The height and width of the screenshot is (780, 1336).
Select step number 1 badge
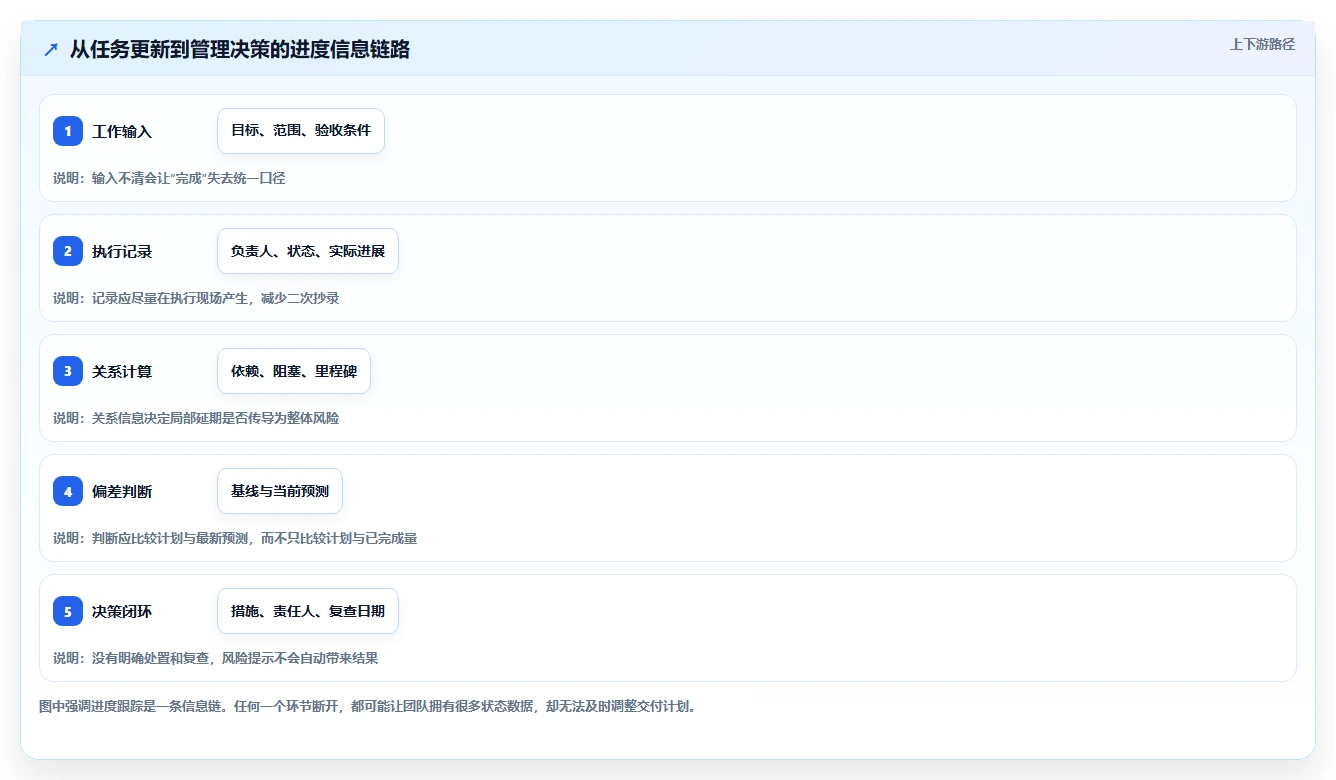coord(68,131)
